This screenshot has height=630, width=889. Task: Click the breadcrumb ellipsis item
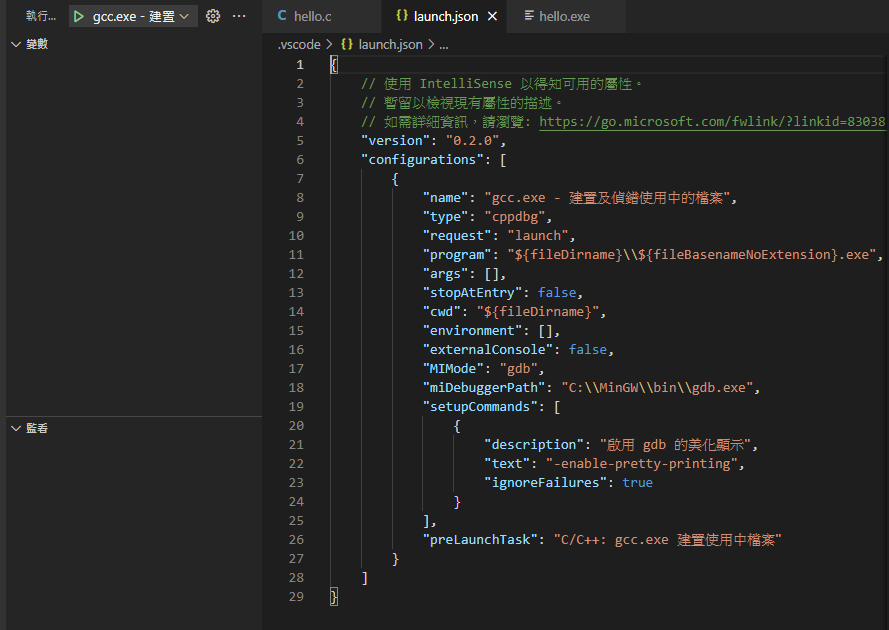tap(443, 44)
